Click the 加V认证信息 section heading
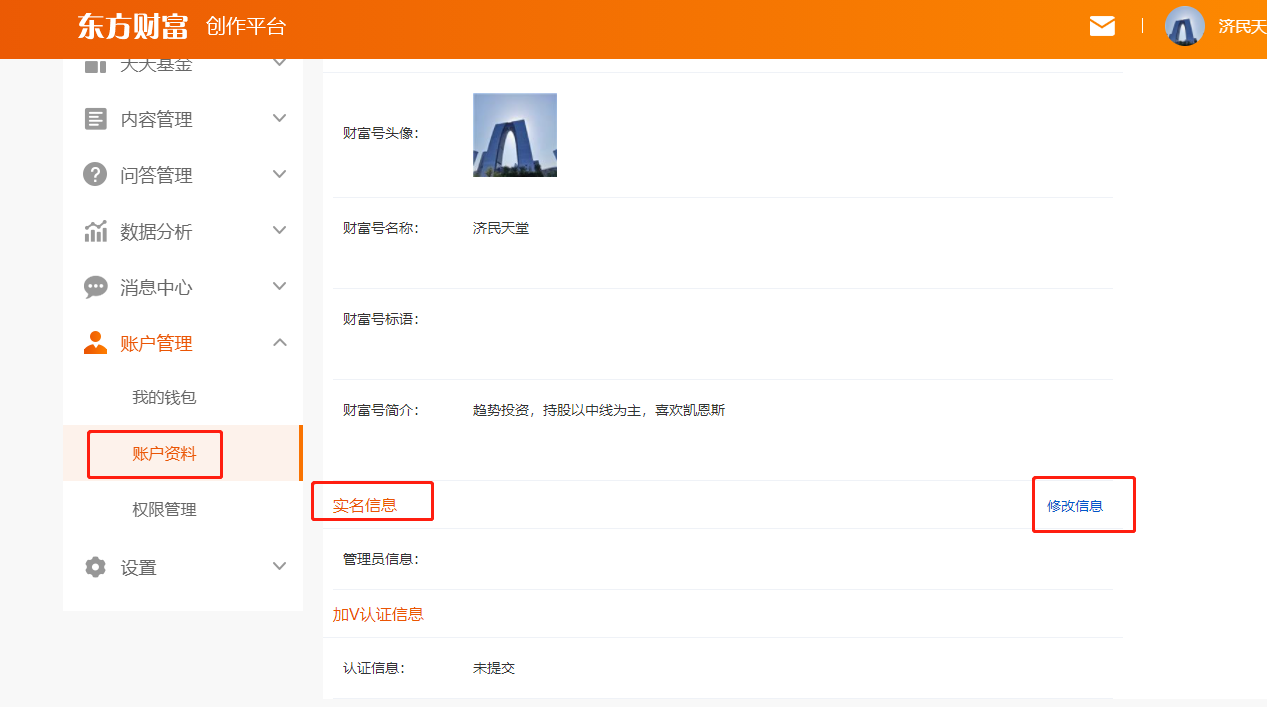The height and width of the screenshot is (707, 1267). 378,614
